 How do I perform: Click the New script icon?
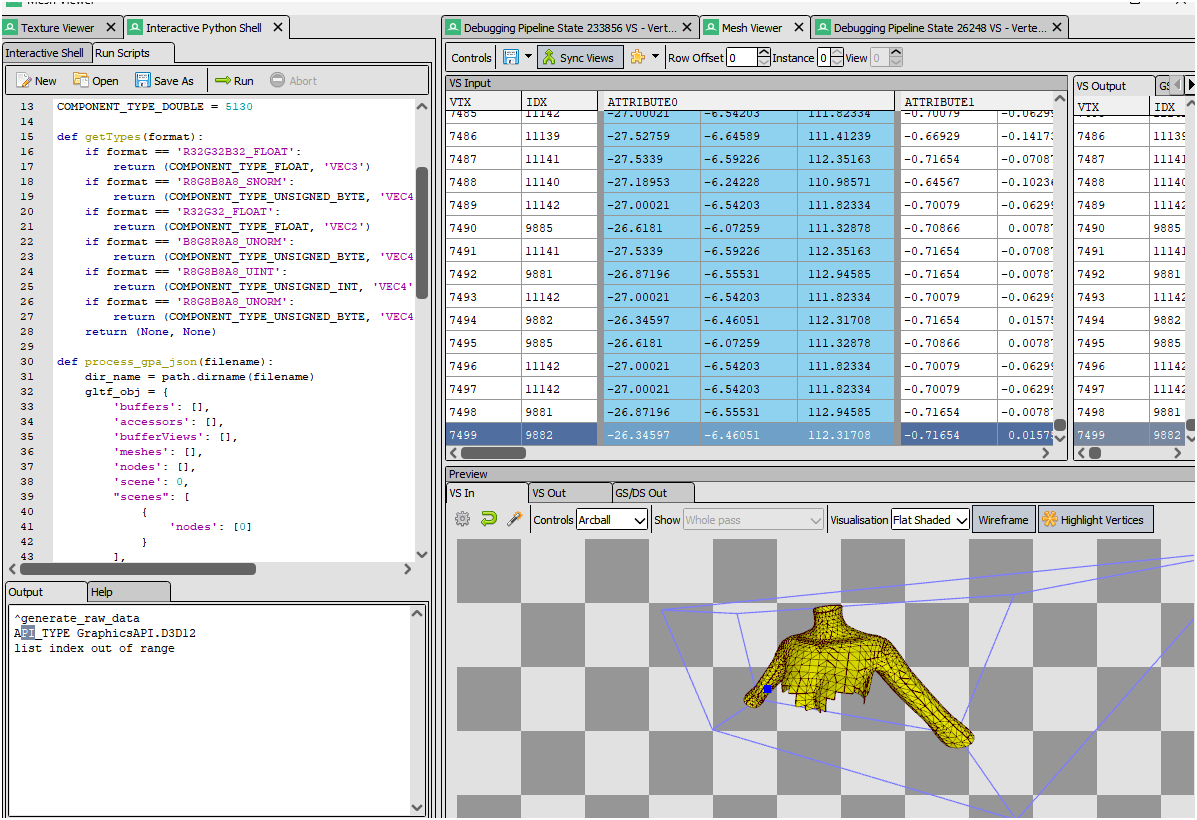coord(24,81)
